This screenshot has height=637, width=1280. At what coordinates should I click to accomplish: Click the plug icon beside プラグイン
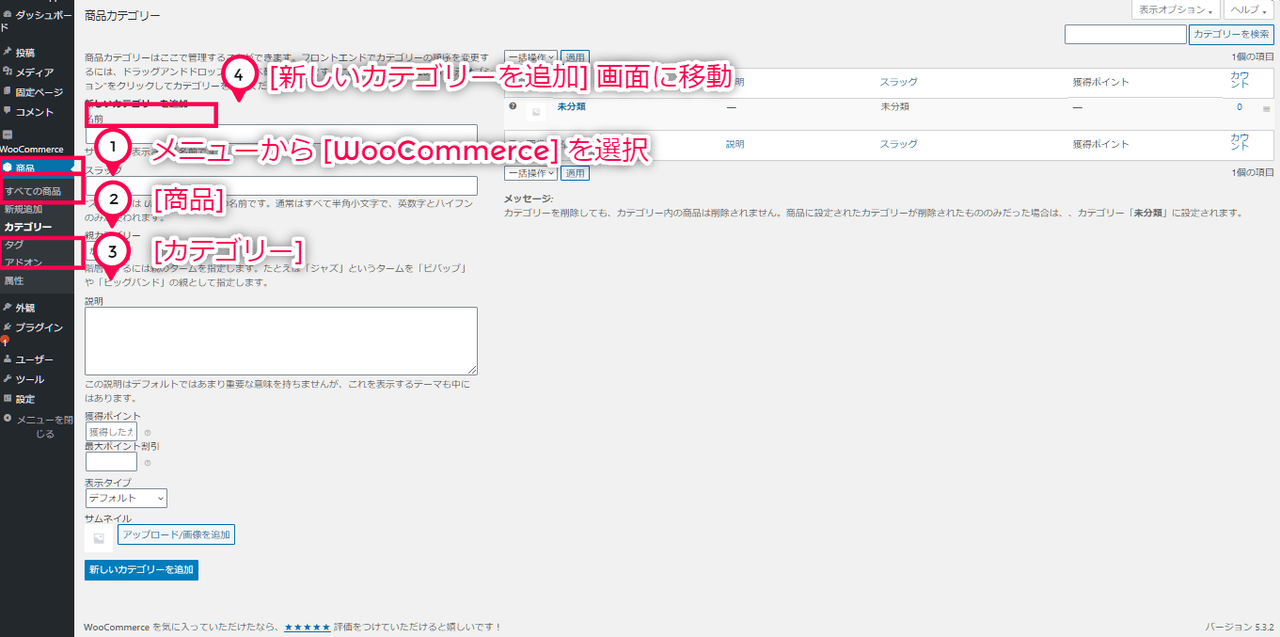[x=8, y=328]
